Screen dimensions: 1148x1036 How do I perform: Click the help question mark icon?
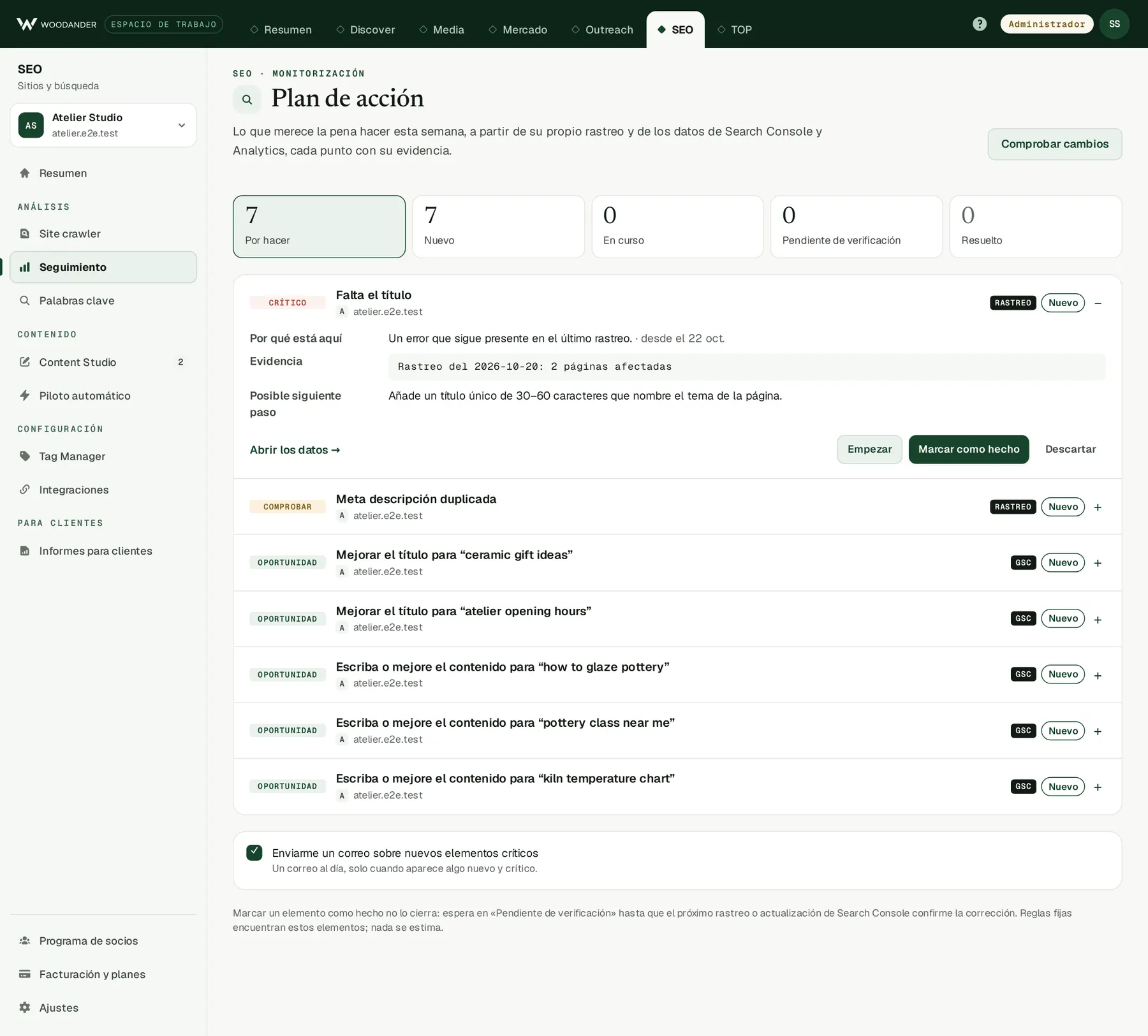coord(980,24)
